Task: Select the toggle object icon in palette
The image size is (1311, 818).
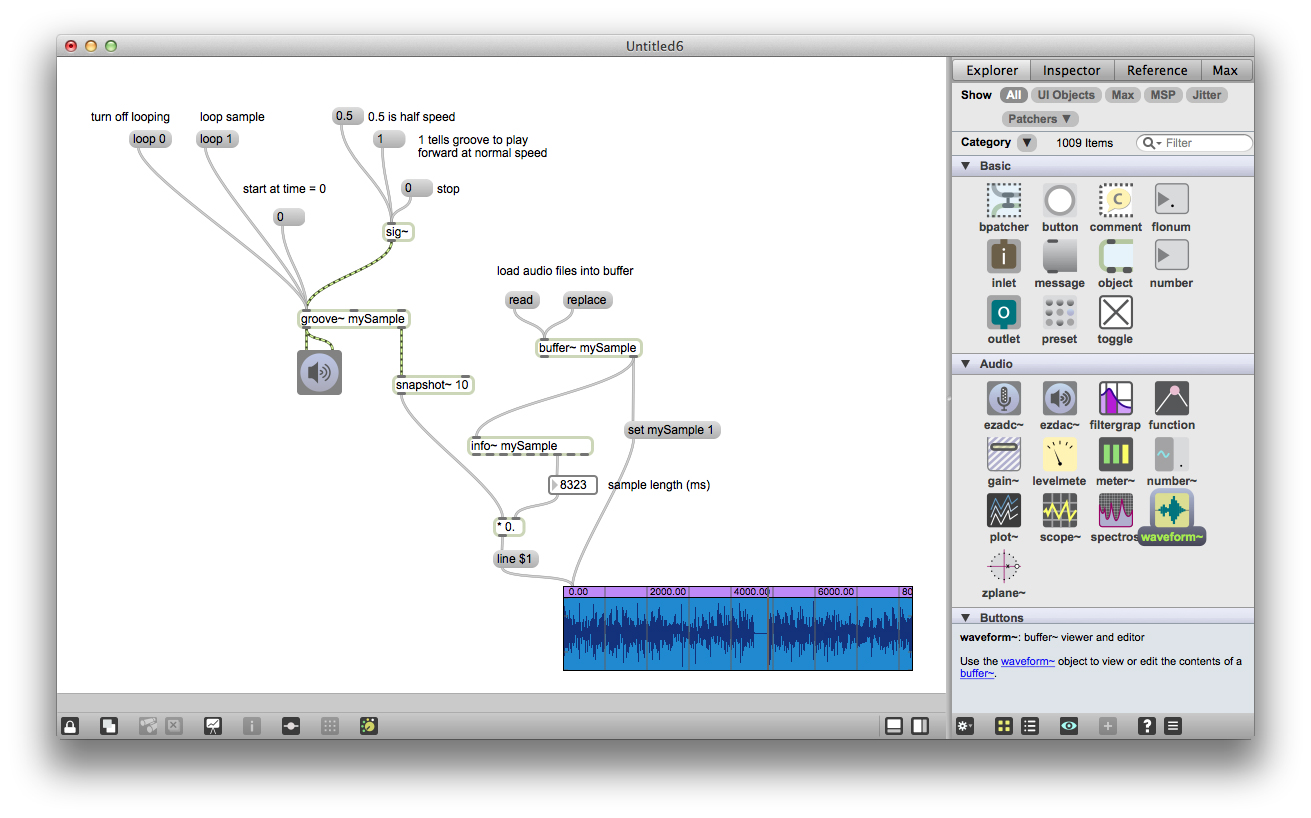Action: click(x=1116, y=313)
